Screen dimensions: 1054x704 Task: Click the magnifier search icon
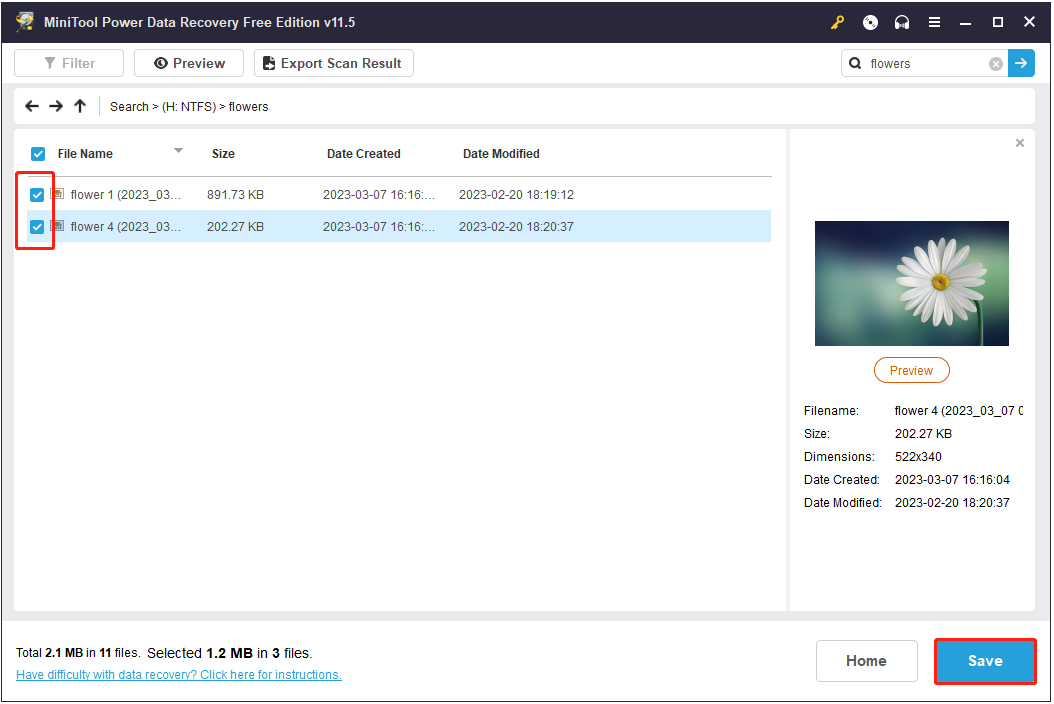pyautogui.click(x=855, y=63)
